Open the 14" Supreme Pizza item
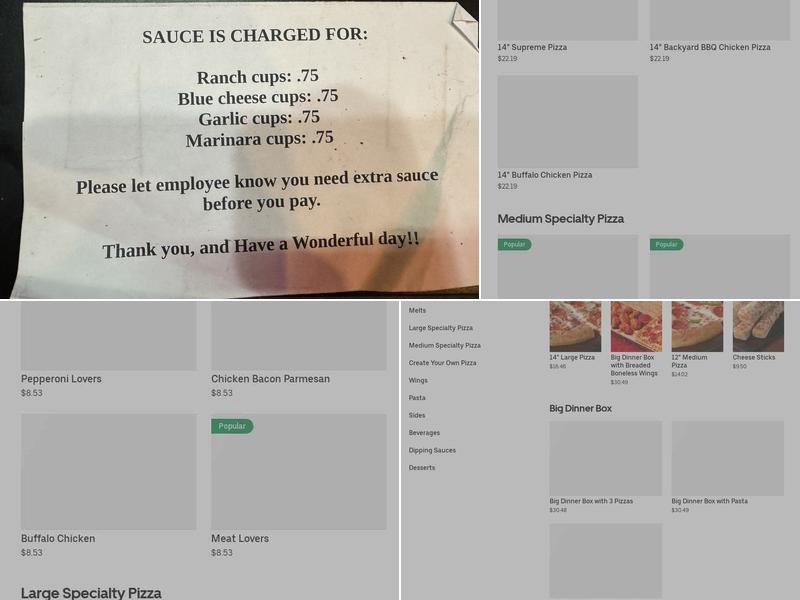 (567, 20)
